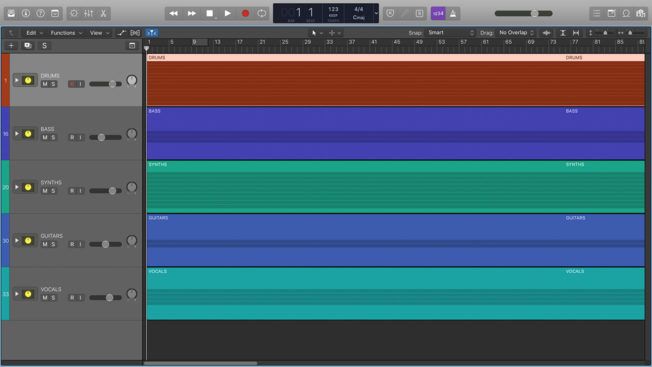
Task: Mute the SYNTHS track
Action: [x=45, y=191]
